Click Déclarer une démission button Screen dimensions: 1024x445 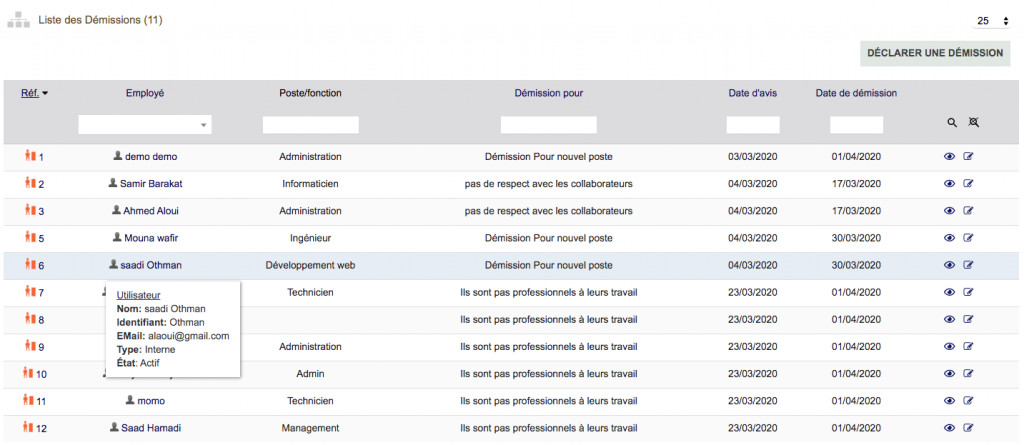[935, 53]
